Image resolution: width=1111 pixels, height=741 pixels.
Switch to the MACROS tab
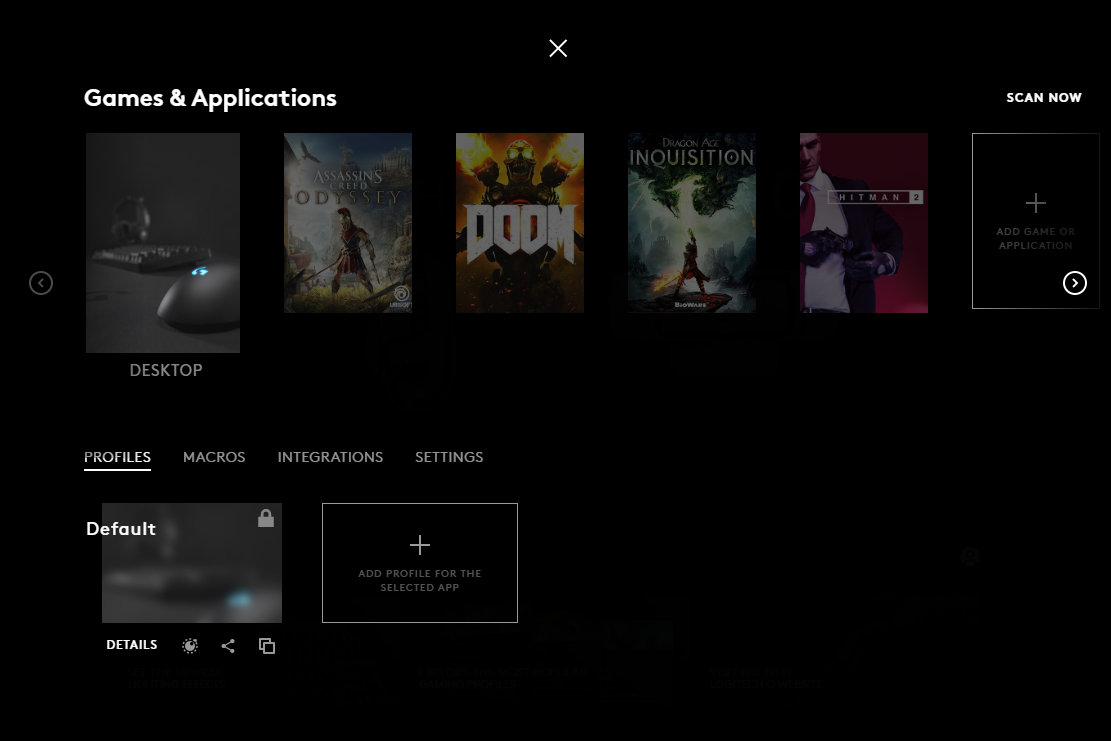(214, 457)
